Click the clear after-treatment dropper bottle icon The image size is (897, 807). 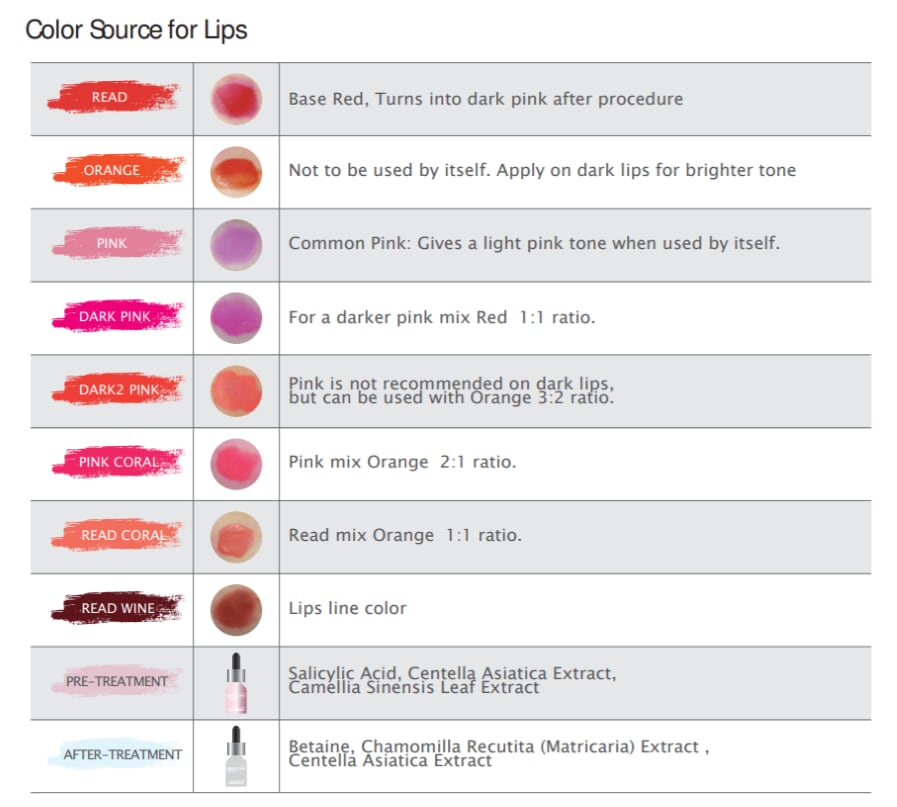[236, 756]
